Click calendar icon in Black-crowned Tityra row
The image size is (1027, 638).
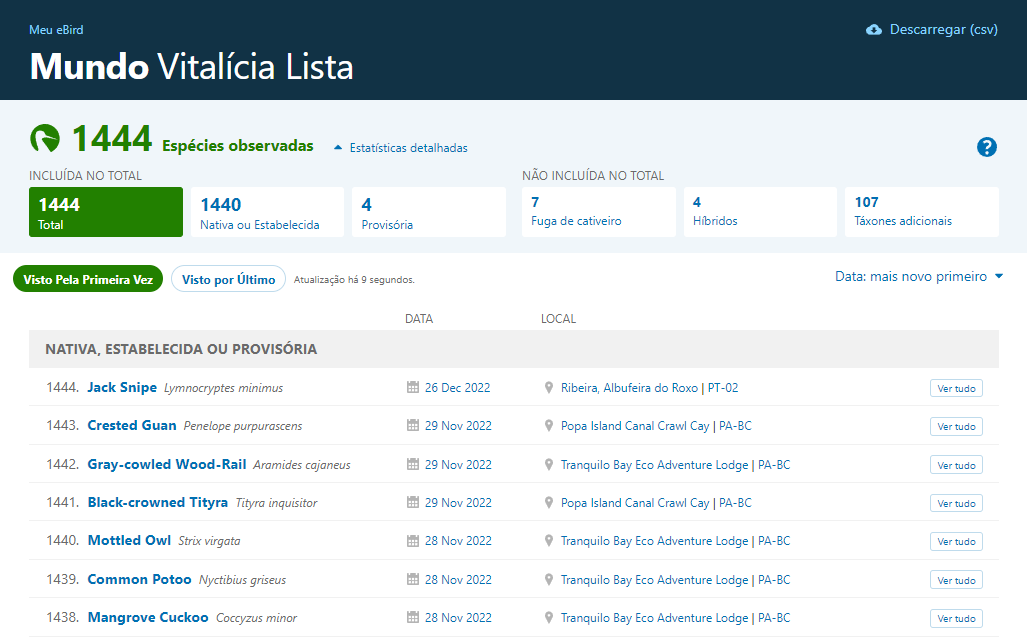pos(413,502)
